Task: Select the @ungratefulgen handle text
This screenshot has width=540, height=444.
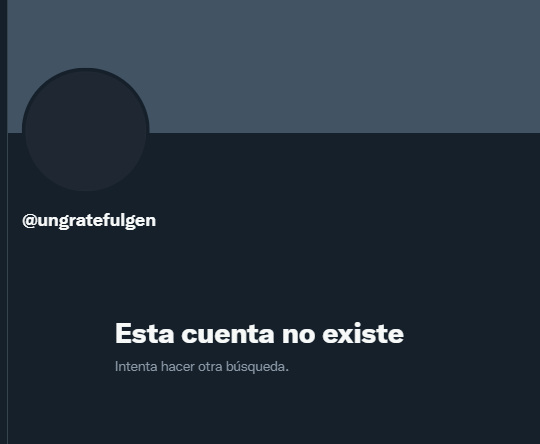Action: click(x=89, y=220)
